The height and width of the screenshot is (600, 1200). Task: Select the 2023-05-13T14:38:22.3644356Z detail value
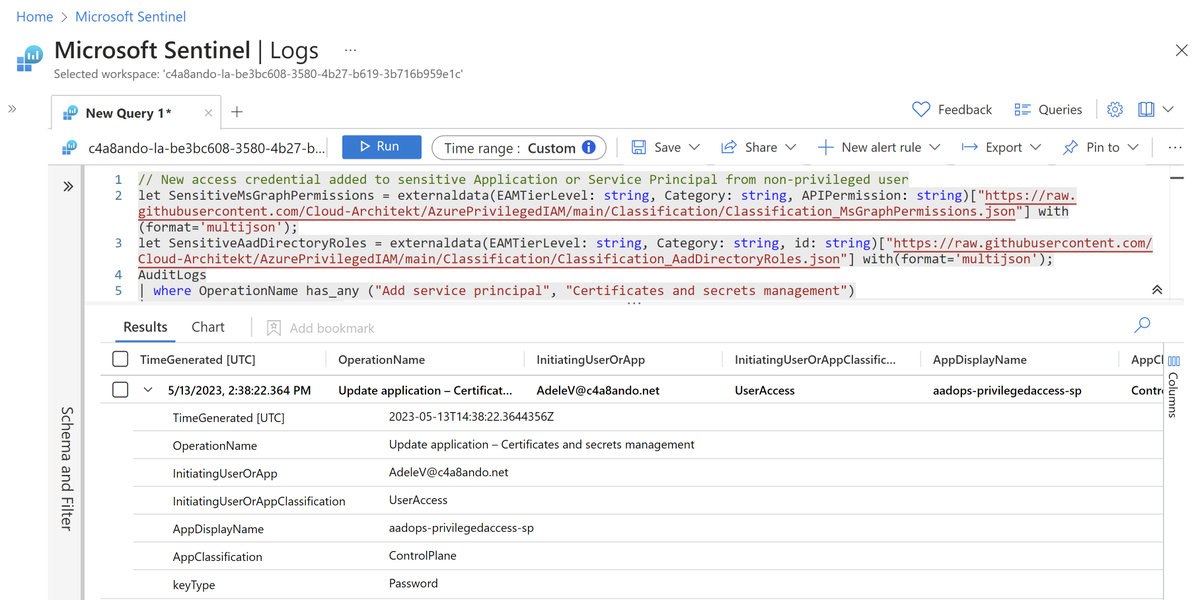[x=471, y=417]
